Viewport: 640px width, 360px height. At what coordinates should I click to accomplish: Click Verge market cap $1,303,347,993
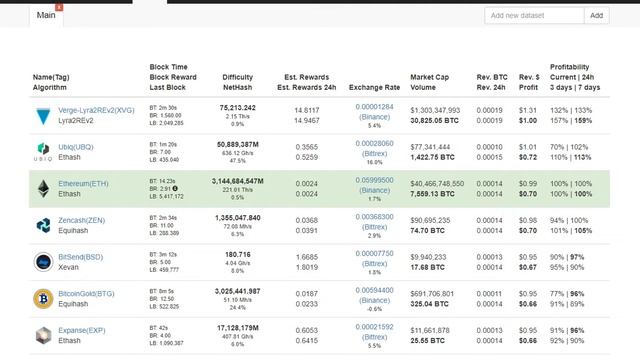pos(435,110)
